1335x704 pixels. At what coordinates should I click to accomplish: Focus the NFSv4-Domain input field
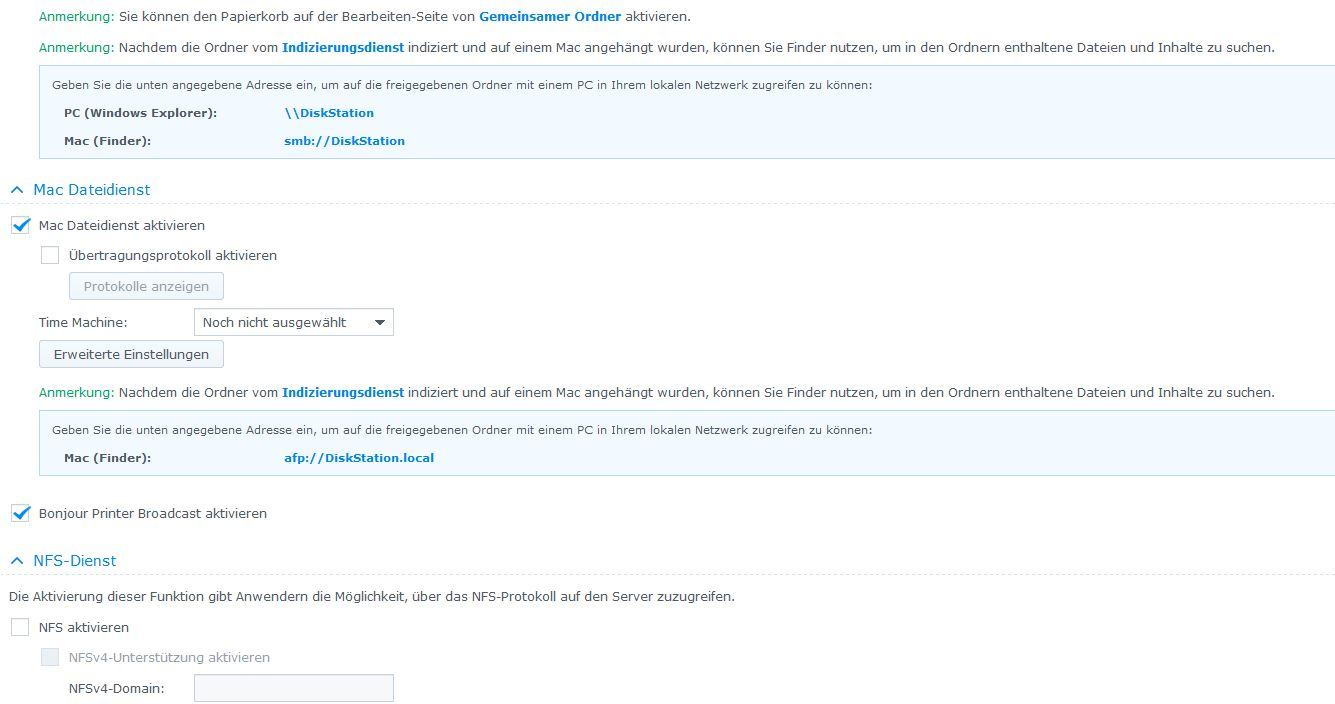[293, 688]
